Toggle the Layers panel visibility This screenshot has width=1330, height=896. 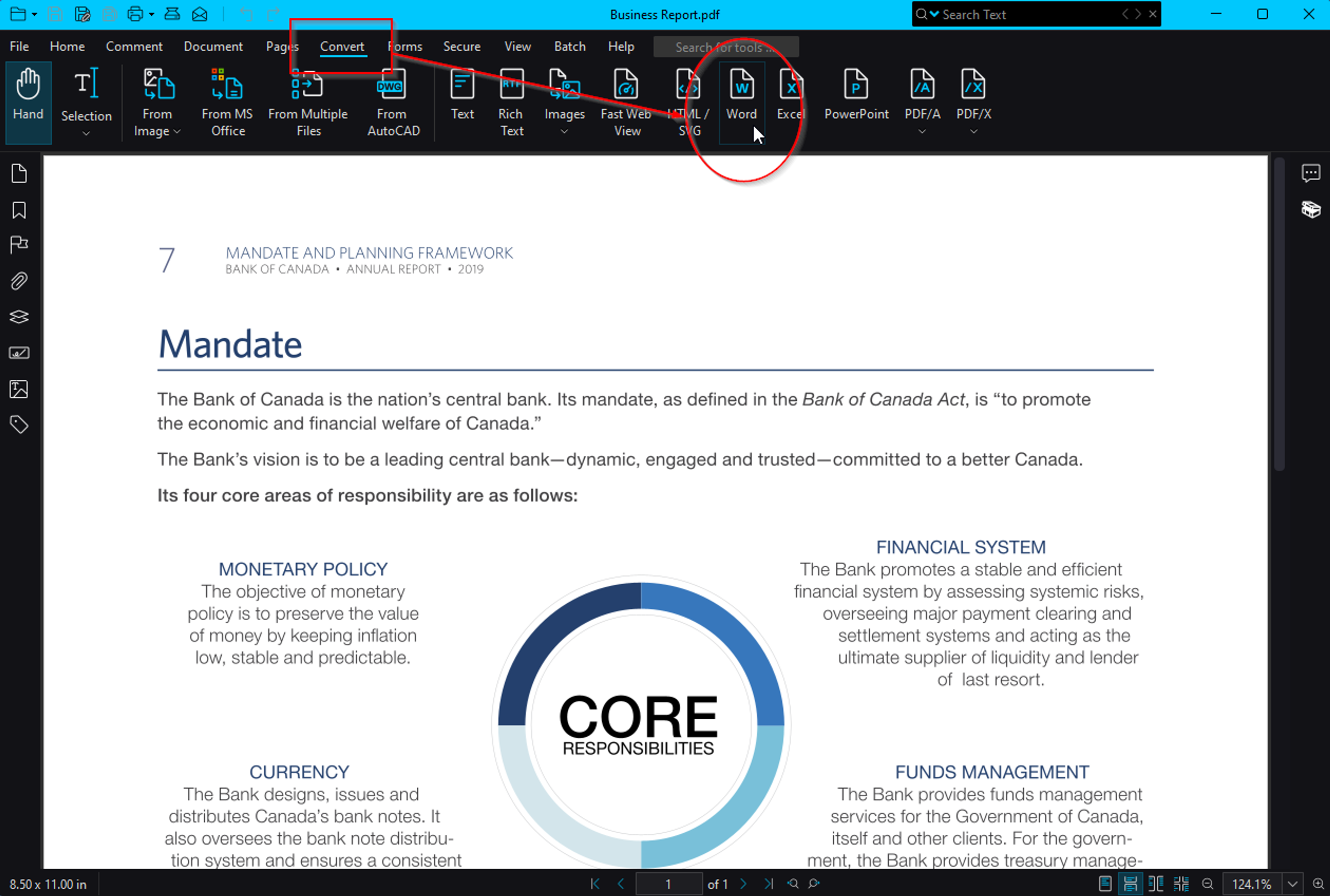(20, 317)
